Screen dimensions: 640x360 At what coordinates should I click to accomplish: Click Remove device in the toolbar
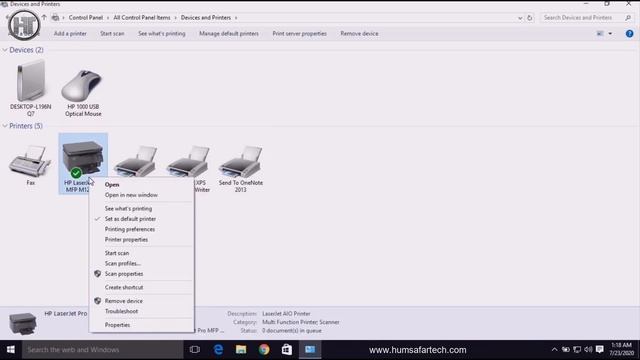coord(359,34)
